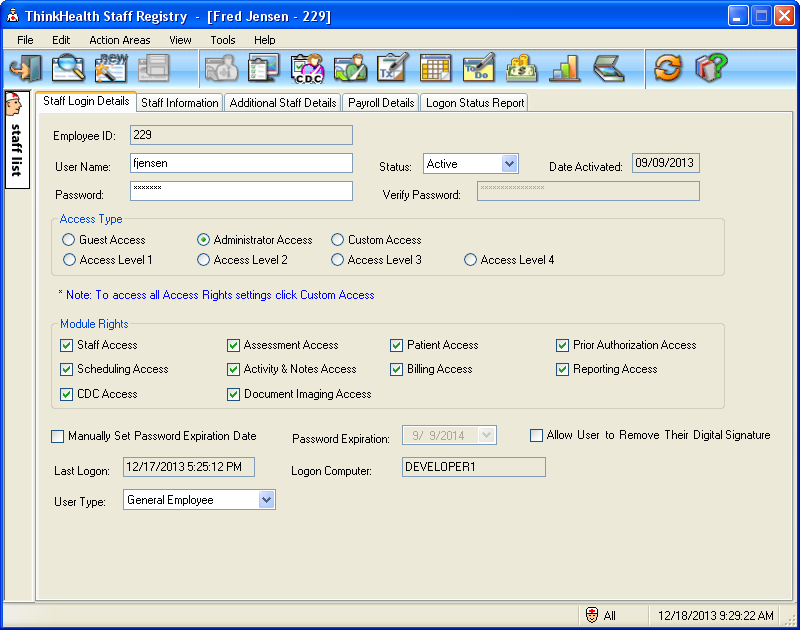Screen dimensions: 800x630
Task: Click the exit door icon in toolbar
Action: tap(26, 68)
